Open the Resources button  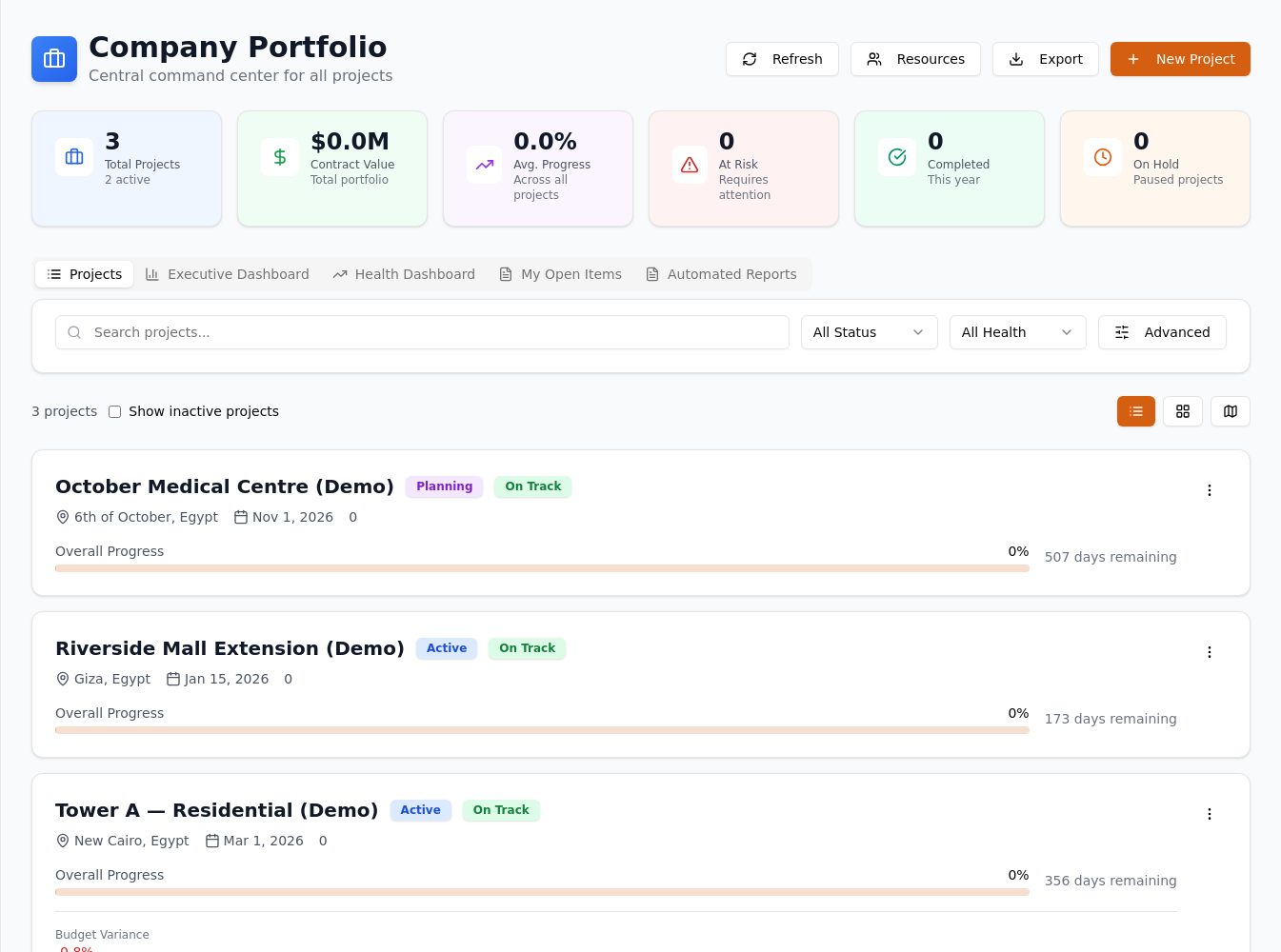click(x=915, y=59)
